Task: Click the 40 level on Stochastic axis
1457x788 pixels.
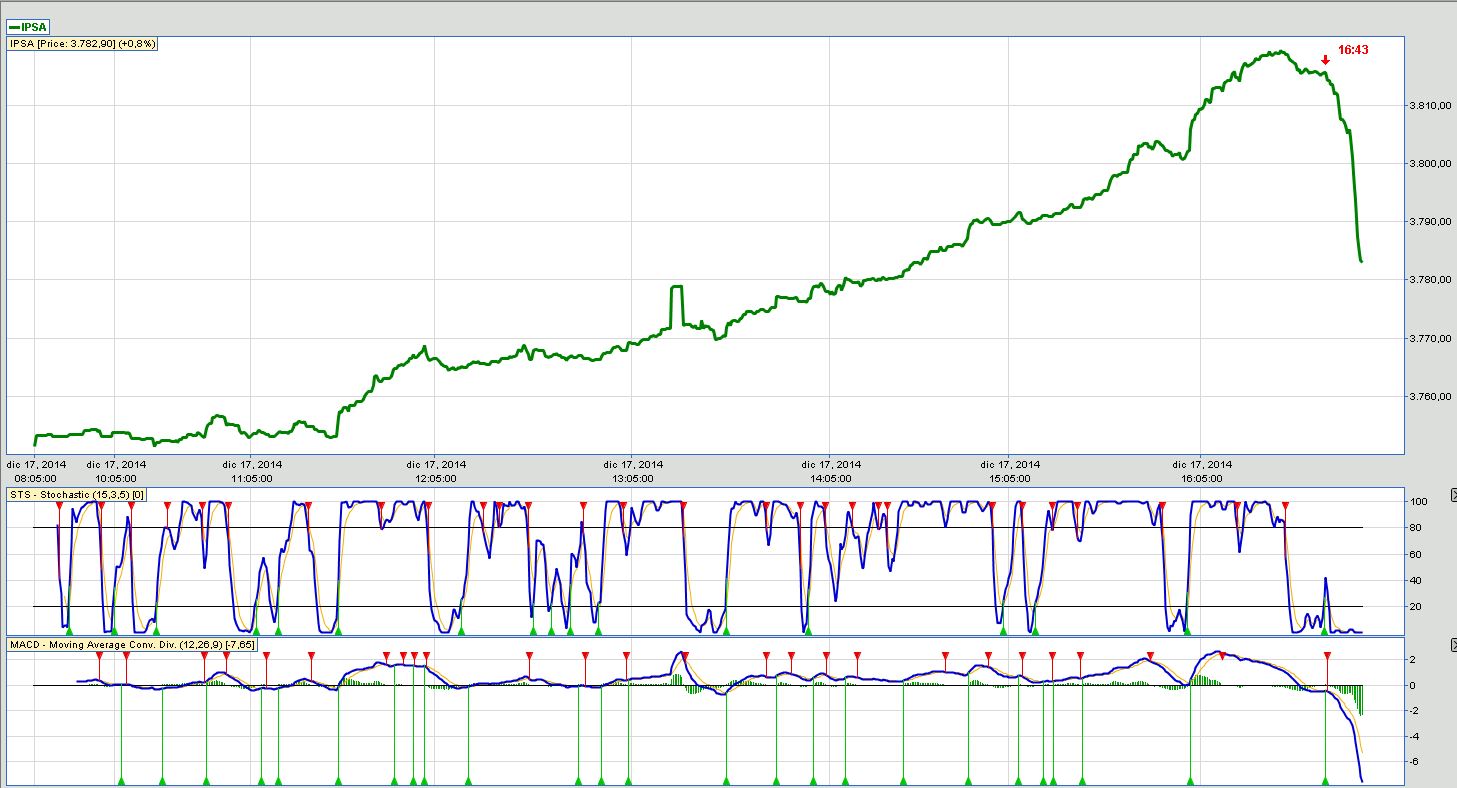Action: click(x=1416, y=580)
